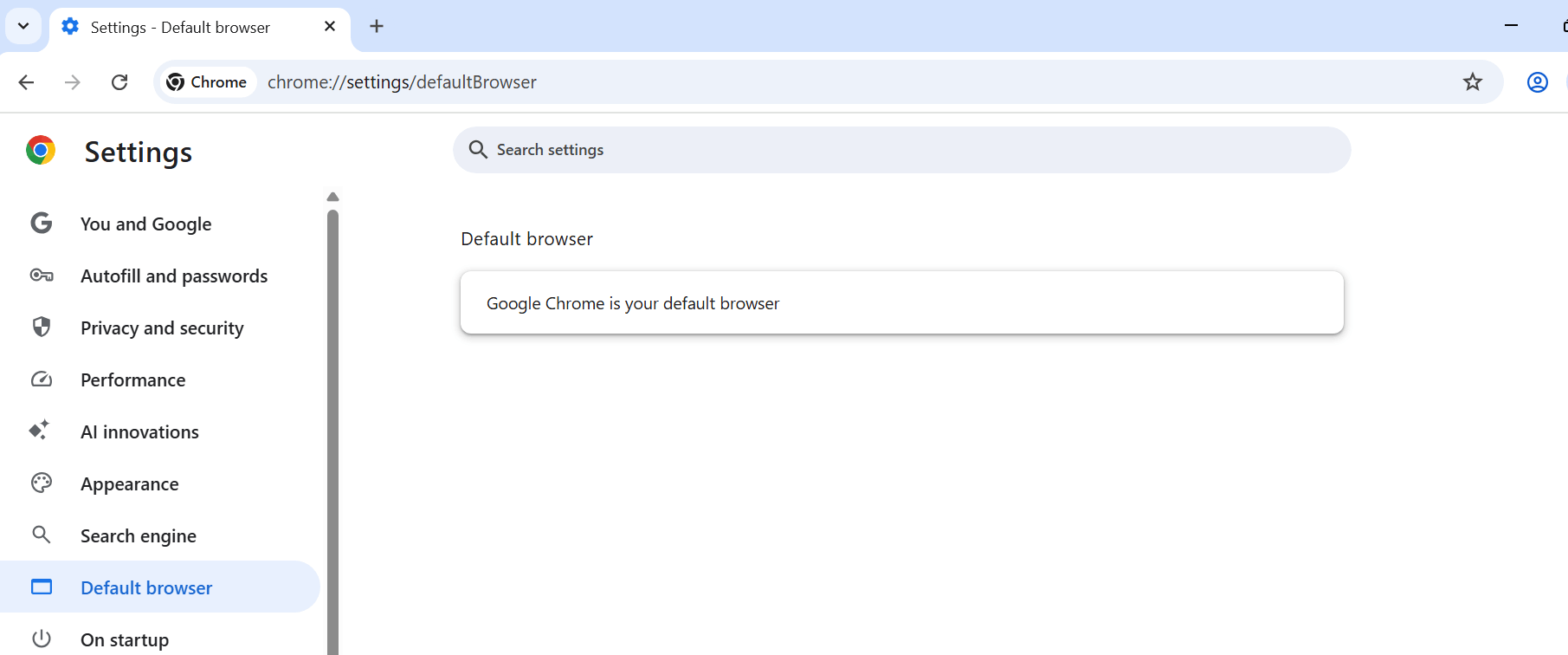The width and height of the screenshot is (1568, 655).
Task: Click the Google G sidebar icon
Action: coord(42,224)
